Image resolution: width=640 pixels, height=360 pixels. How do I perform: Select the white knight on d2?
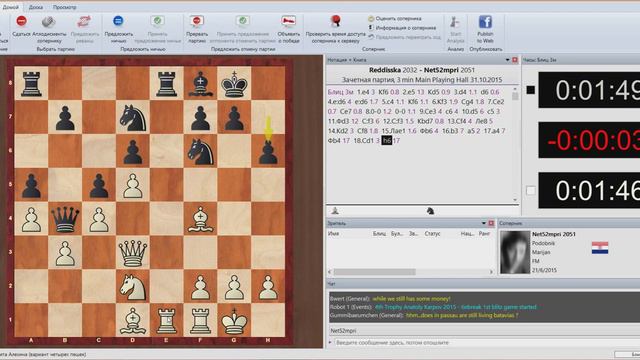(x=133, y=287)
